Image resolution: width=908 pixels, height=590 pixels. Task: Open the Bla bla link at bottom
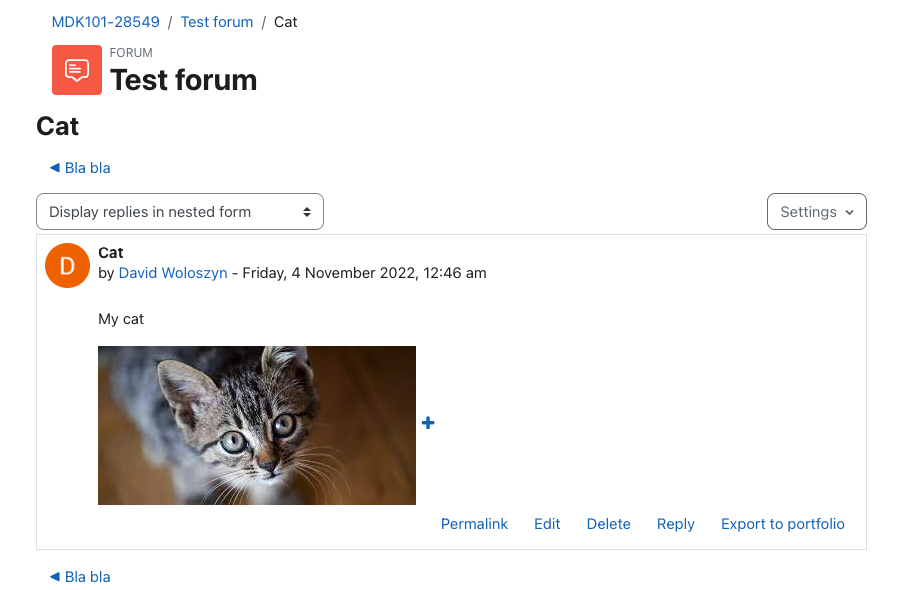coord(87,577)
